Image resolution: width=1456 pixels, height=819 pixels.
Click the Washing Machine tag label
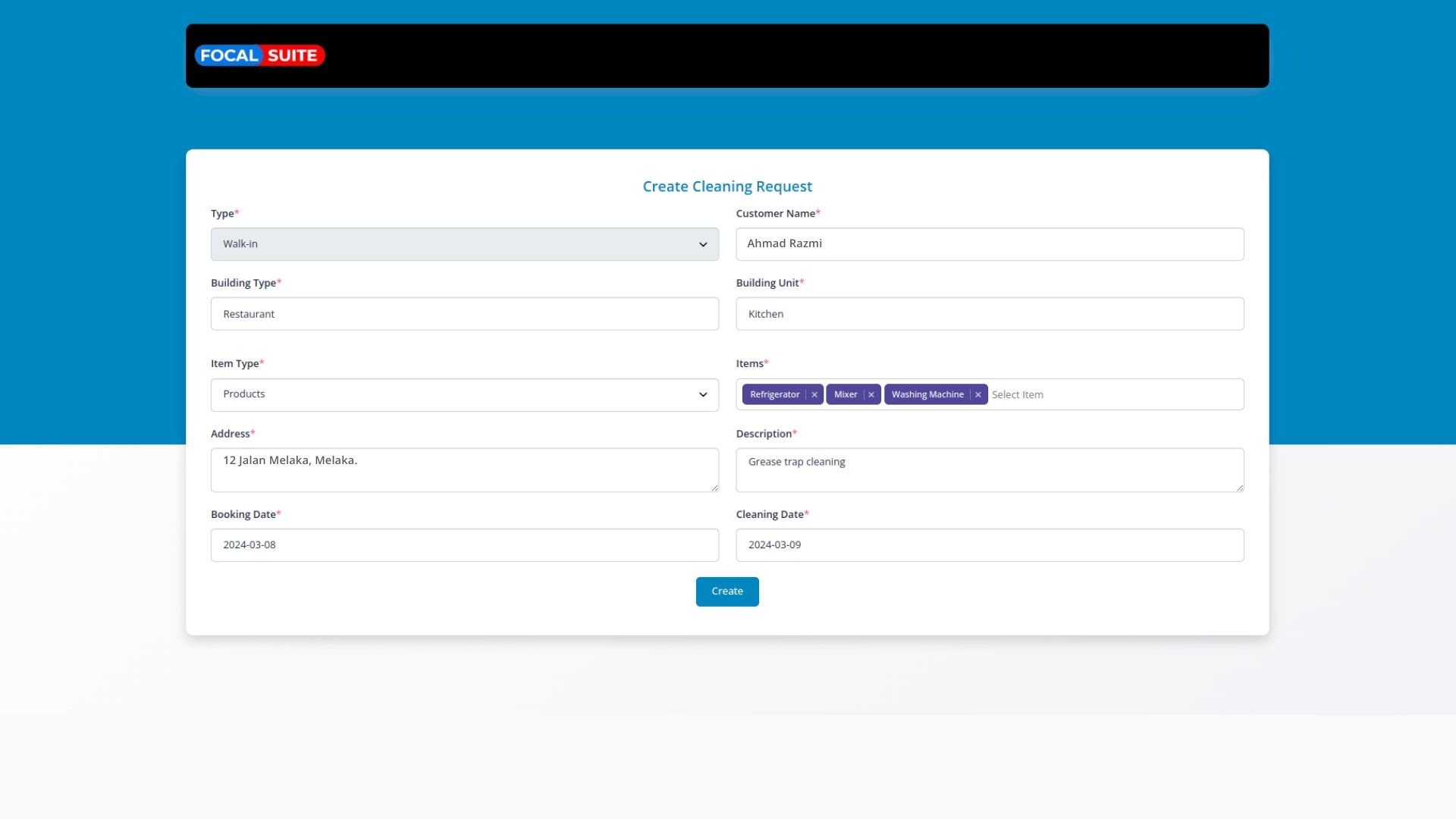click(927, 395)
